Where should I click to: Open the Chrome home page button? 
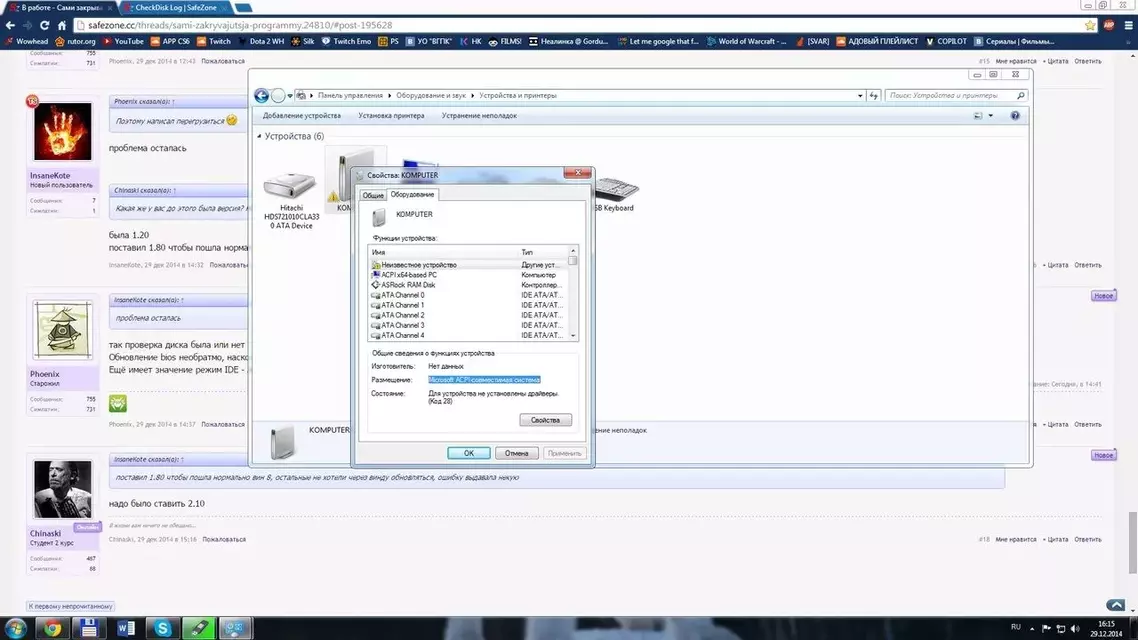click(62, 25)
